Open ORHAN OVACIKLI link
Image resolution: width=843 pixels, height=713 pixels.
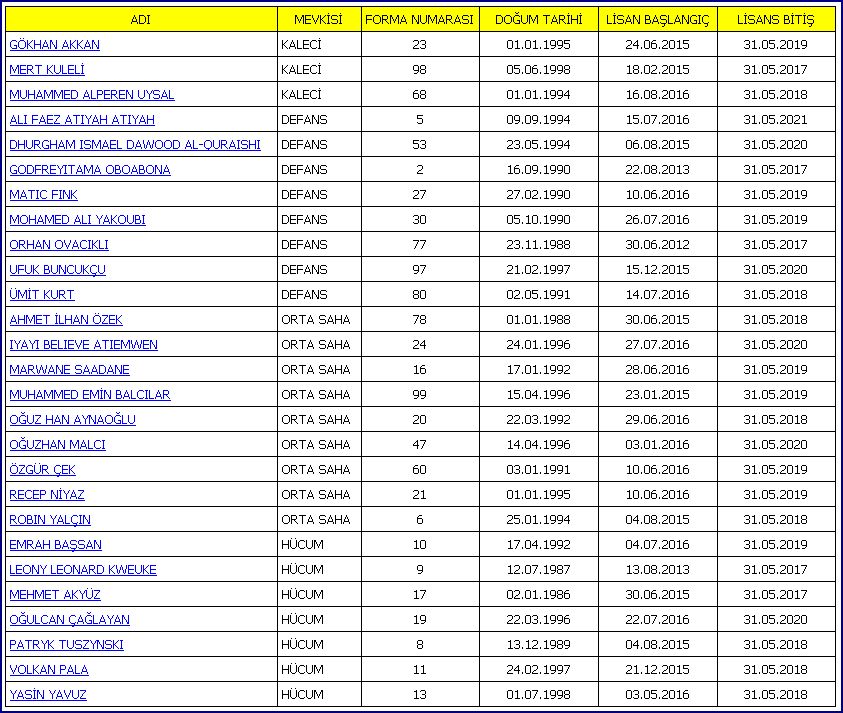click(x=59, y=245)
